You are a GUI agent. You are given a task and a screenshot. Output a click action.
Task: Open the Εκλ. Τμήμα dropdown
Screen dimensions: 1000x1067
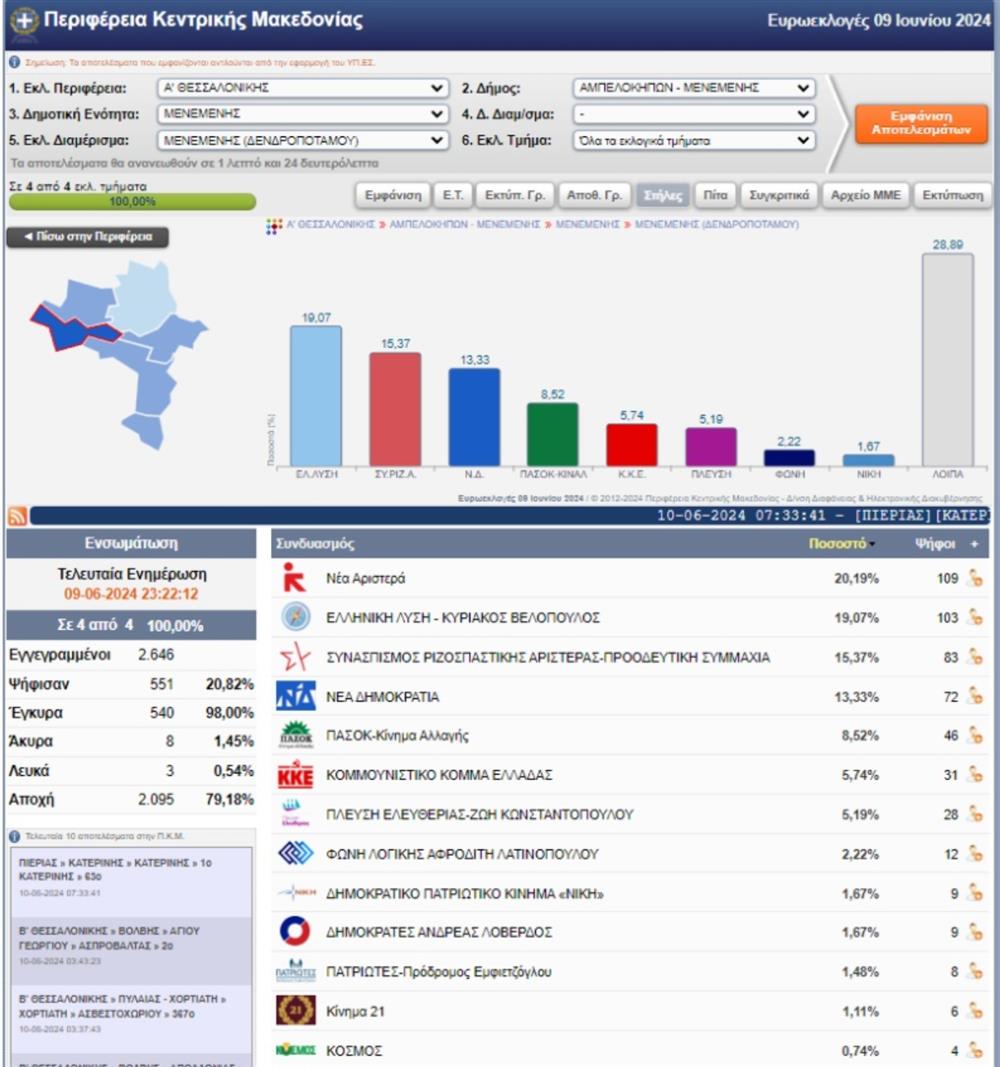[x=694, y=141]
